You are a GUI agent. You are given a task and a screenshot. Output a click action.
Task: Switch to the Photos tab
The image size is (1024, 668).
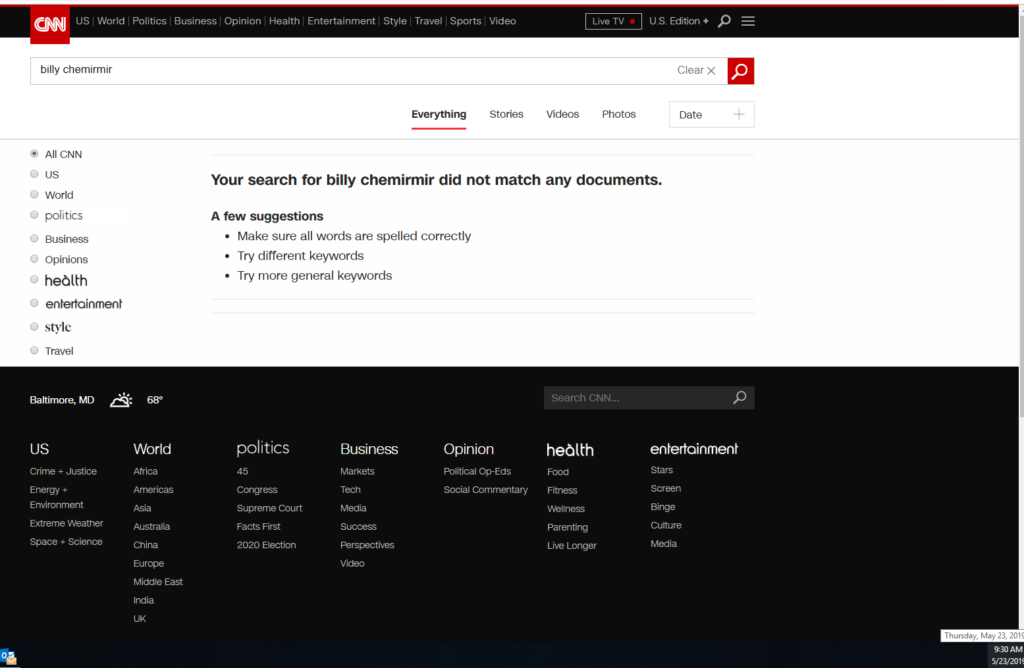(x=618, y=114)
